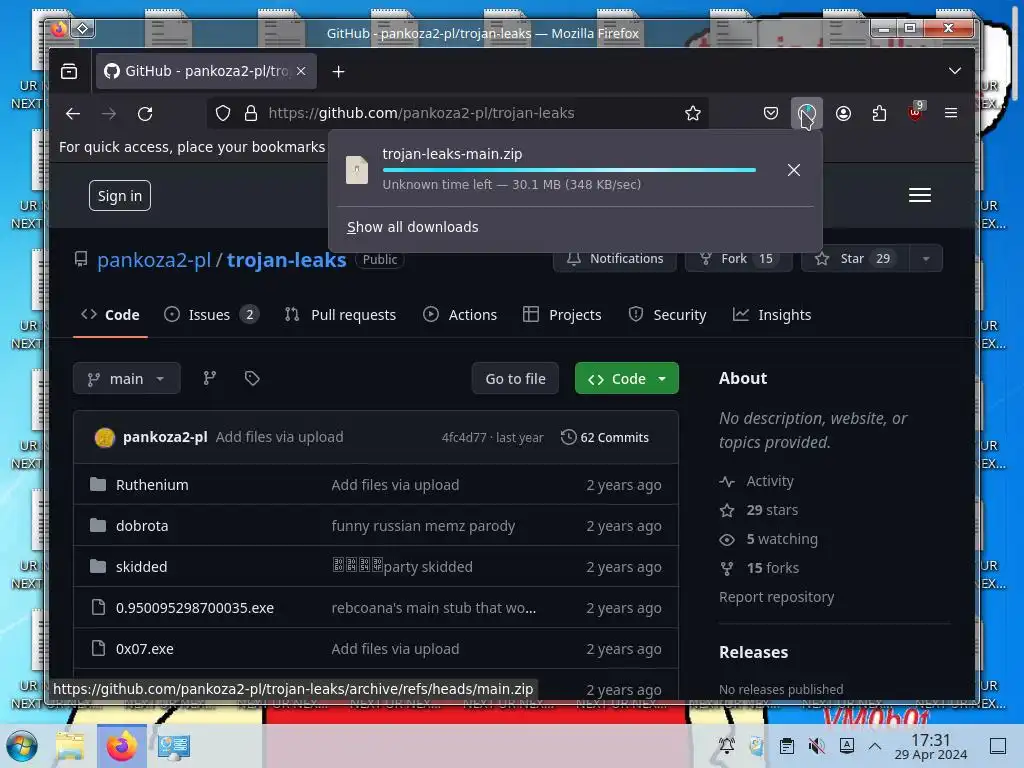This screenshot has height=768, width=1024.
Task: Fork the repository with the Fork button
Action: (x=738, y=259)
